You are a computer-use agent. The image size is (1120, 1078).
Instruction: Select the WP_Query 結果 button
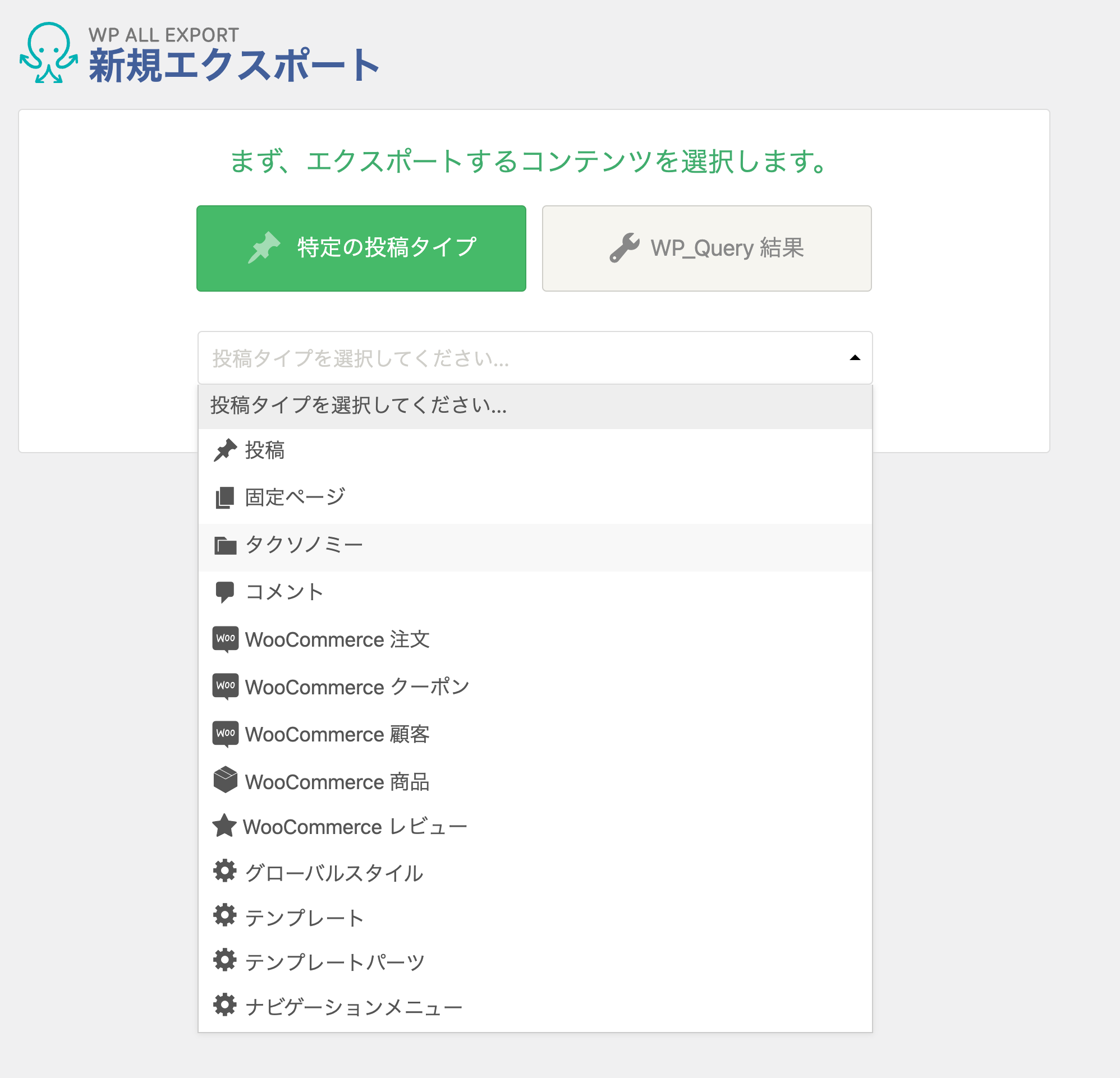click(707, 248)
